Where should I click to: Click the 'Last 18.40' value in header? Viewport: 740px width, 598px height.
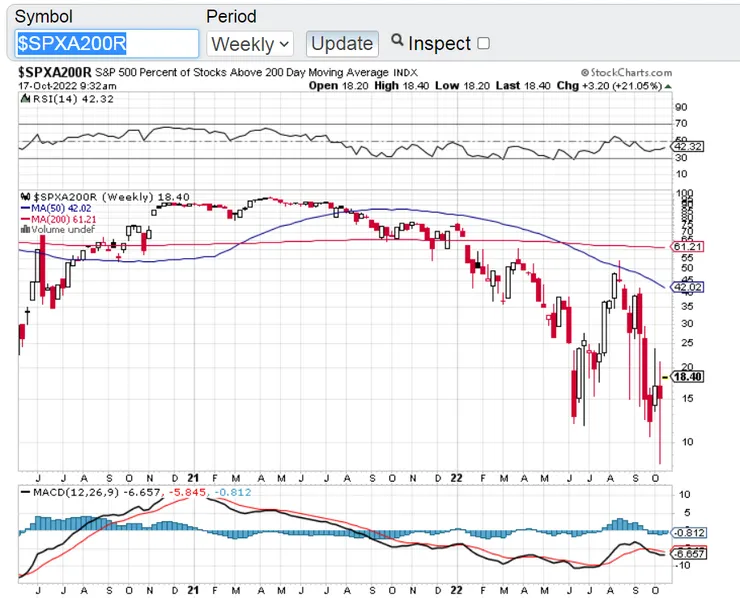[x=523, y=86]
